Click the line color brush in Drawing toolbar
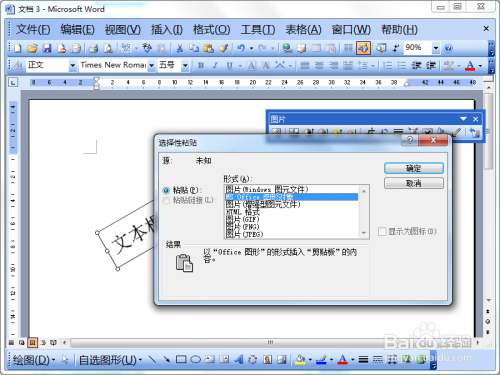Viewport: 500px width, 375px height. pos(321,359)
